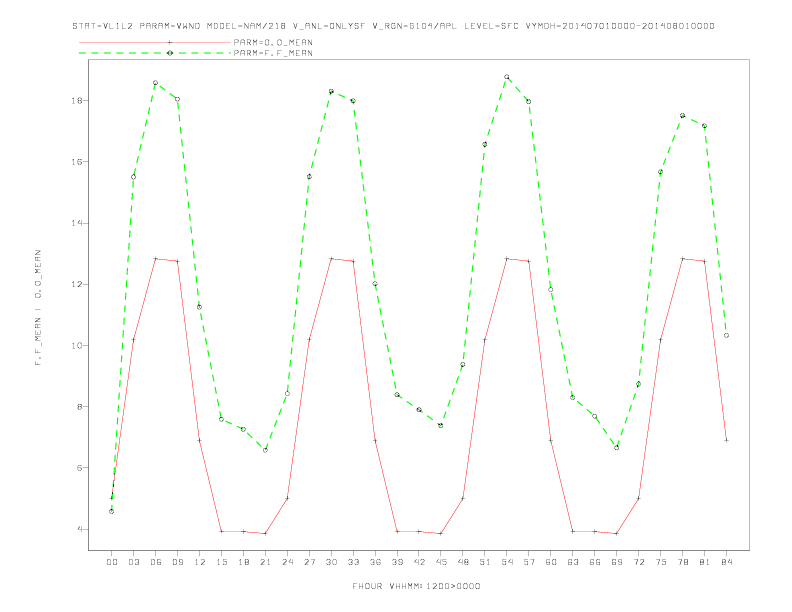Click x-axis forecast hour label 45
792x612 pixels.
click(441, 562)
